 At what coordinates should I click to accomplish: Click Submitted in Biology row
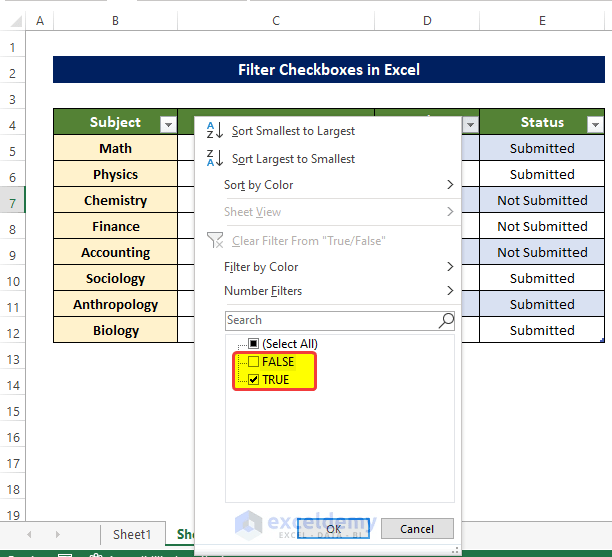click(x=542, y=330)
